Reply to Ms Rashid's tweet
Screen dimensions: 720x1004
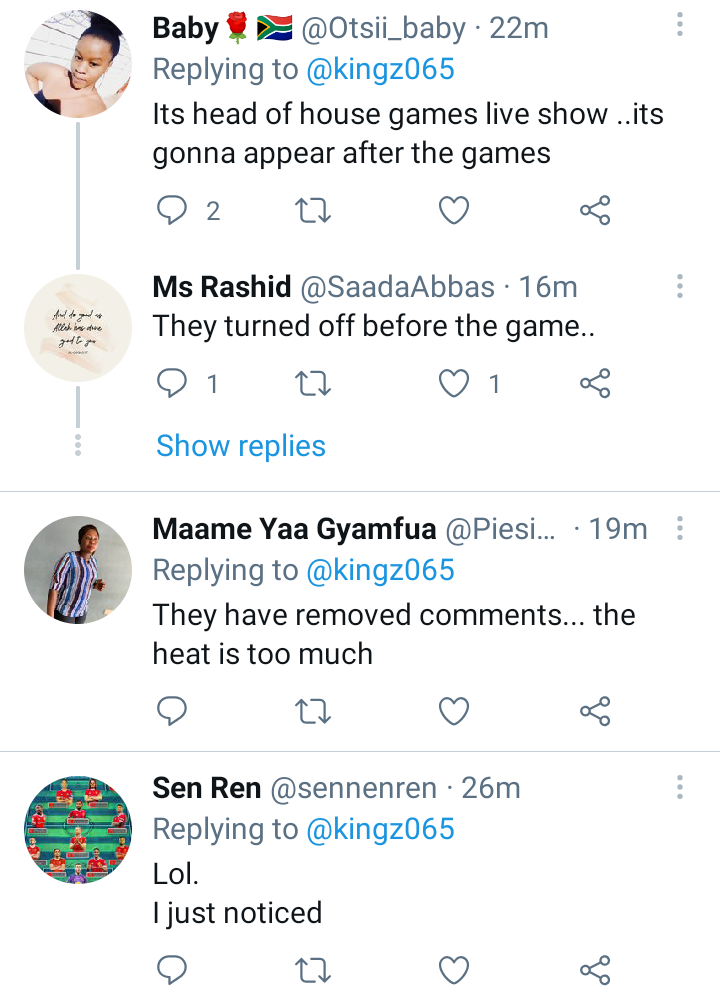coord(174,383)
